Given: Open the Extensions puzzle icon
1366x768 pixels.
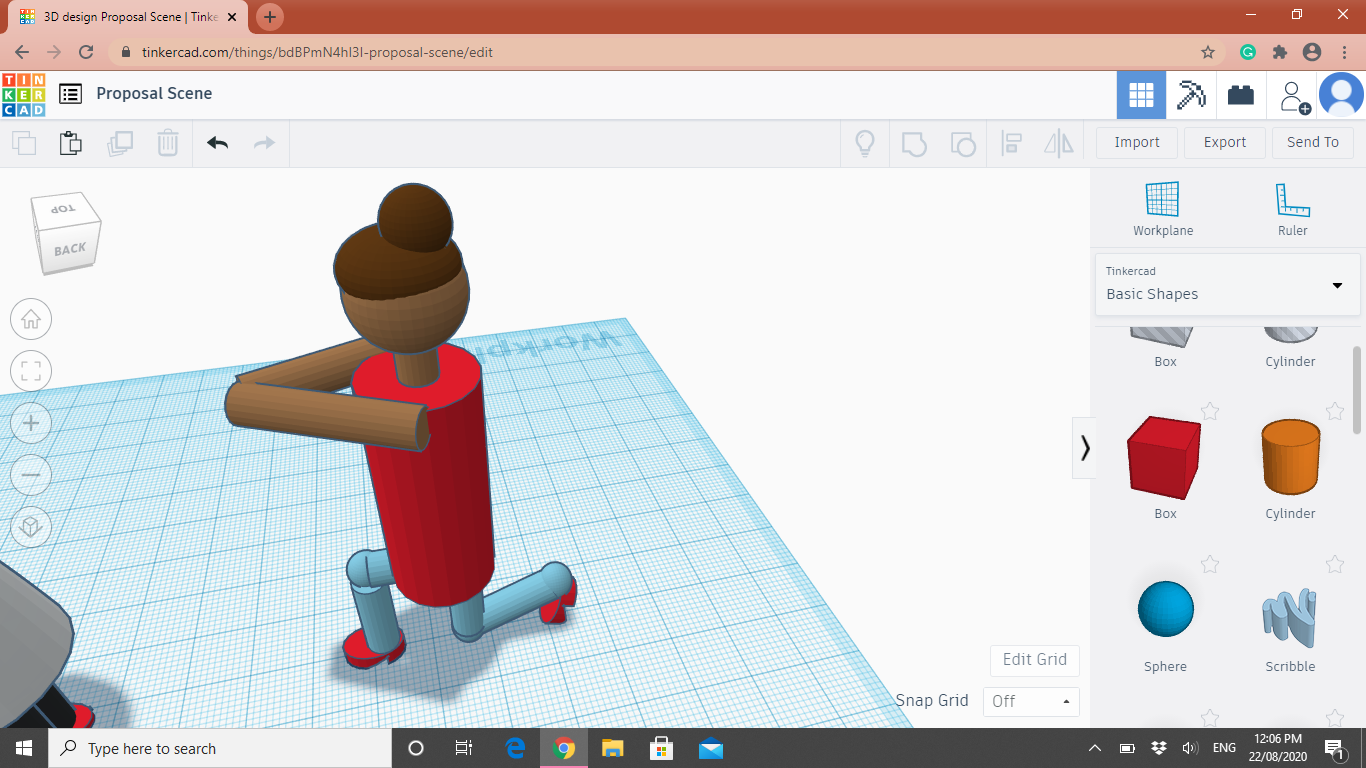Looking at the screenshot, I should 1279,52.
